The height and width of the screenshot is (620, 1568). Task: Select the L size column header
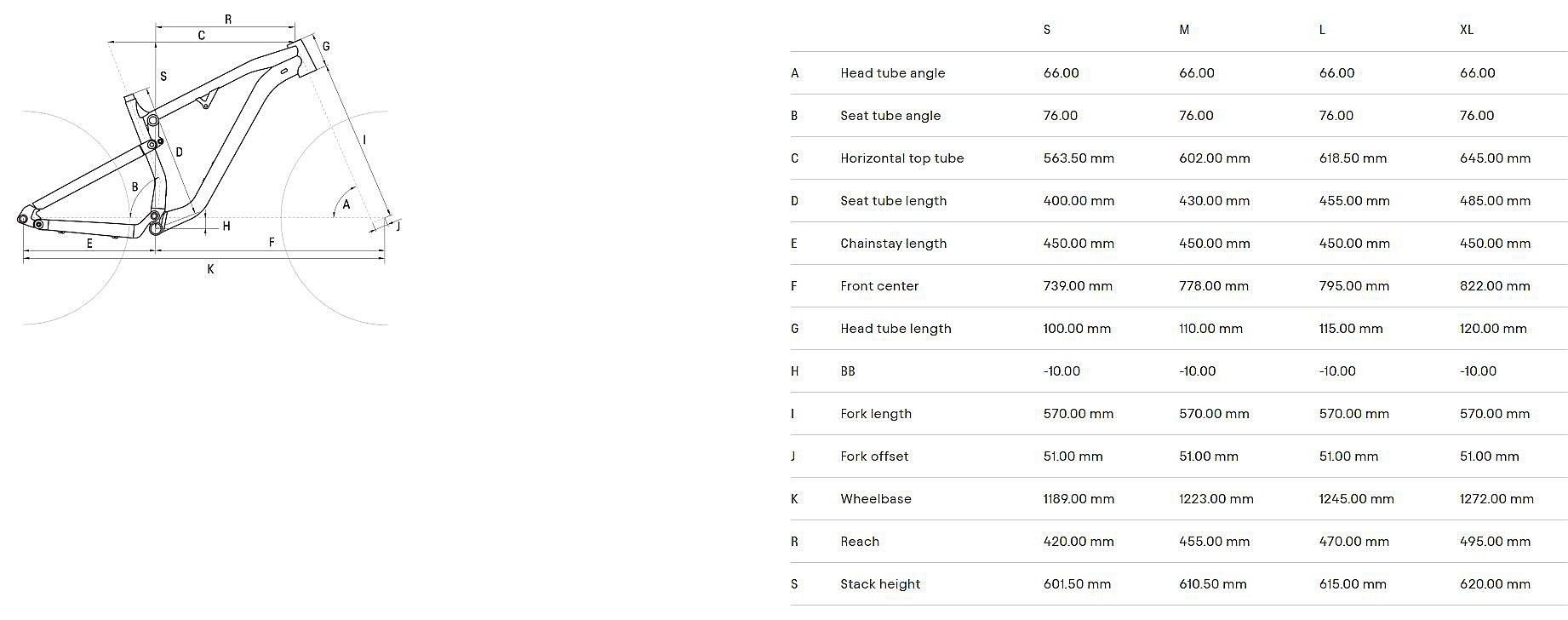1322,30
